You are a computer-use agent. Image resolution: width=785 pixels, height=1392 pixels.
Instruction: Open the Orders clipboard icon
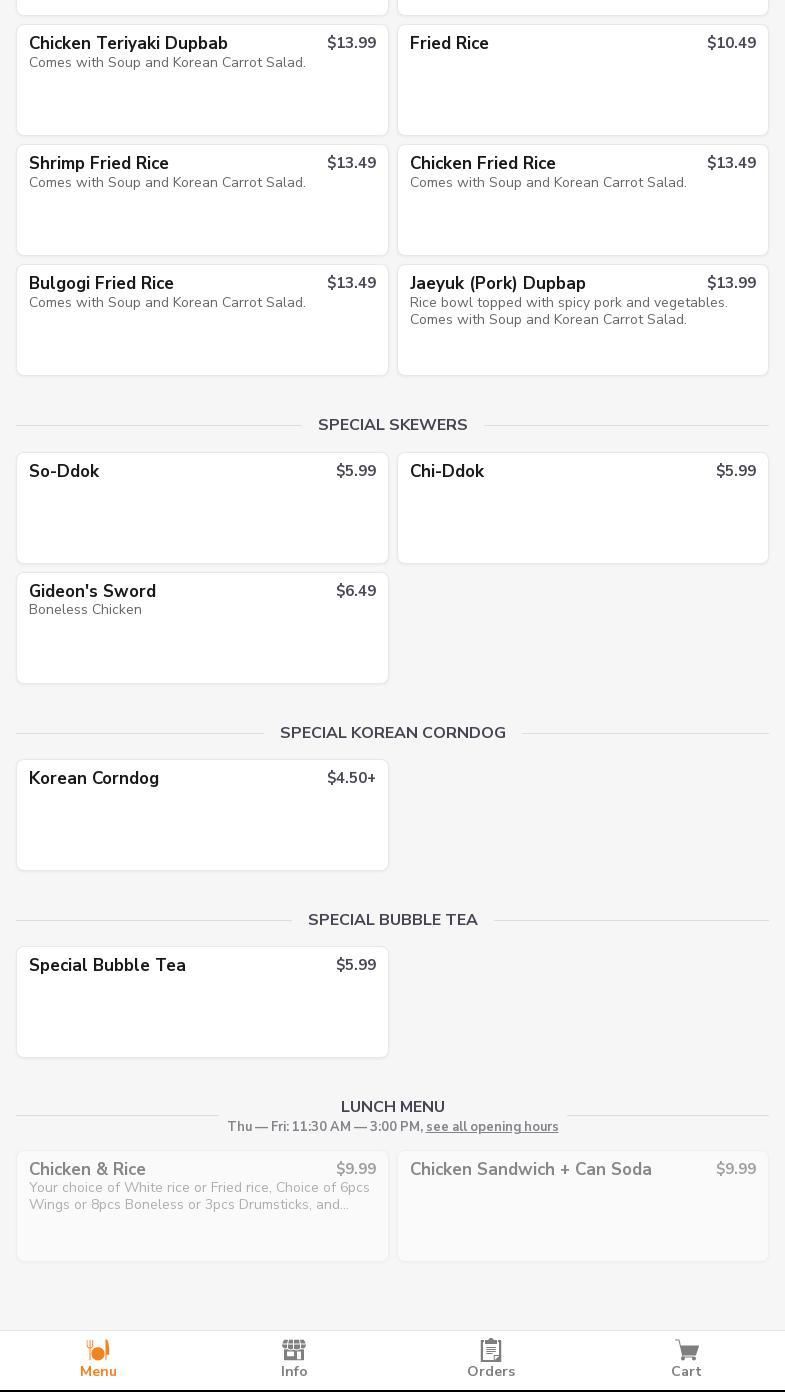click(491, 1350)
